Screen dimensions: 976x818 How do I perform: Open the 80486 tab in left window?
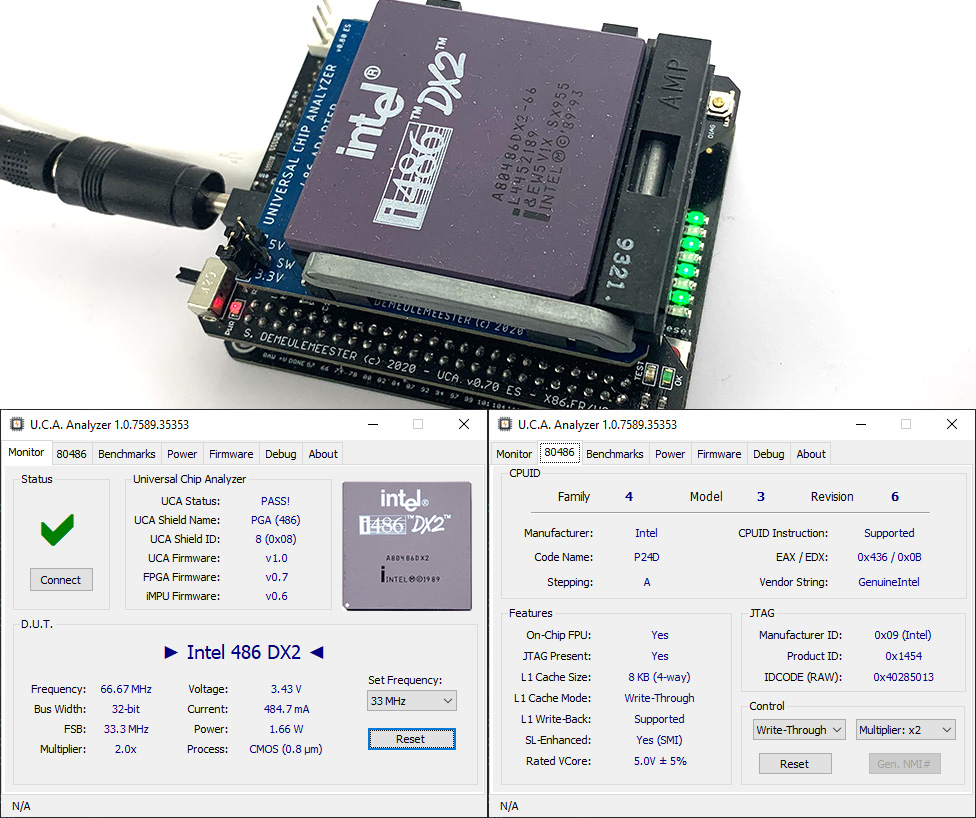[72, 454]
